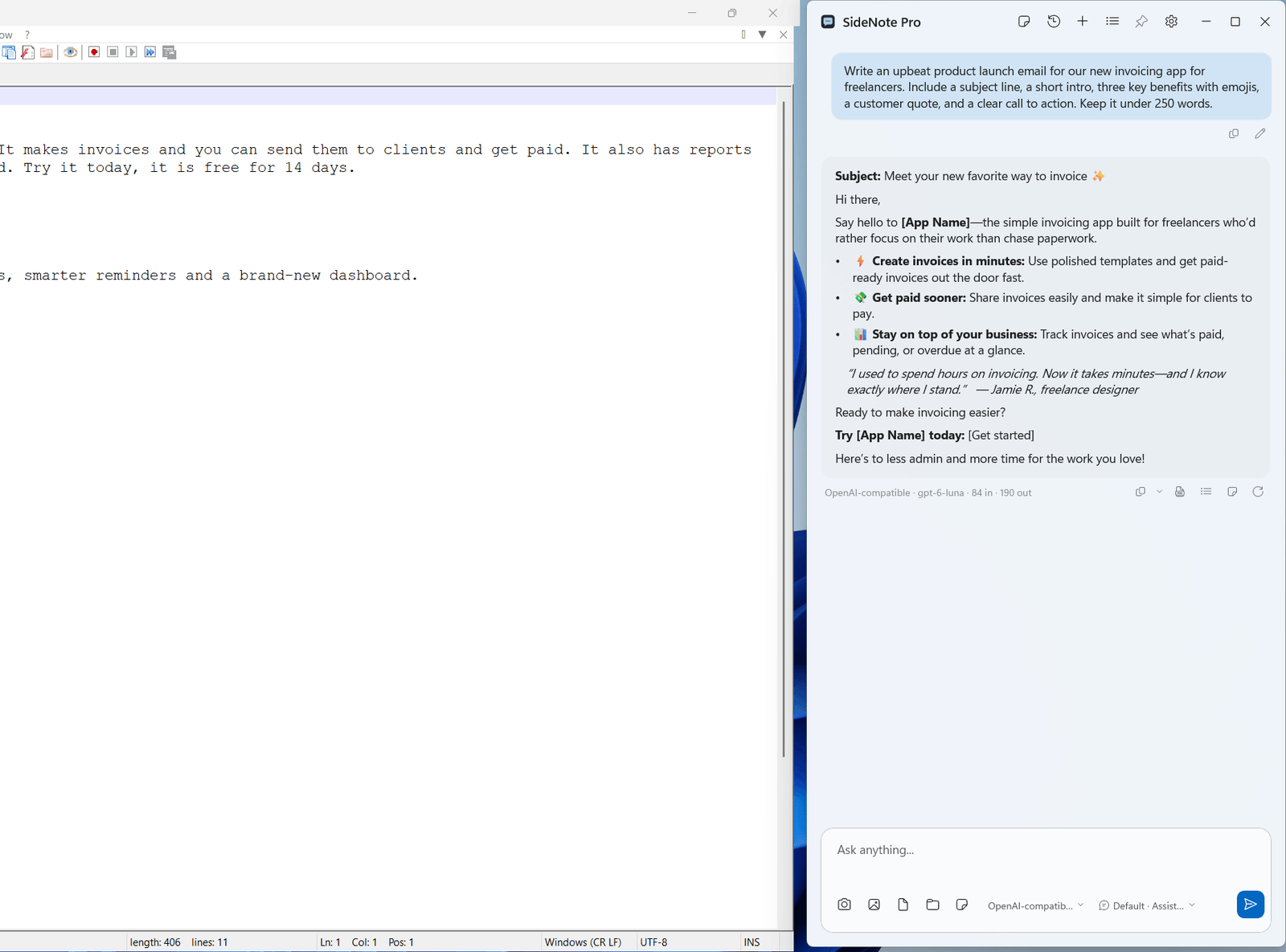Attach an image to the message
Screen dimensions: 1286x952
click(874, 905)
